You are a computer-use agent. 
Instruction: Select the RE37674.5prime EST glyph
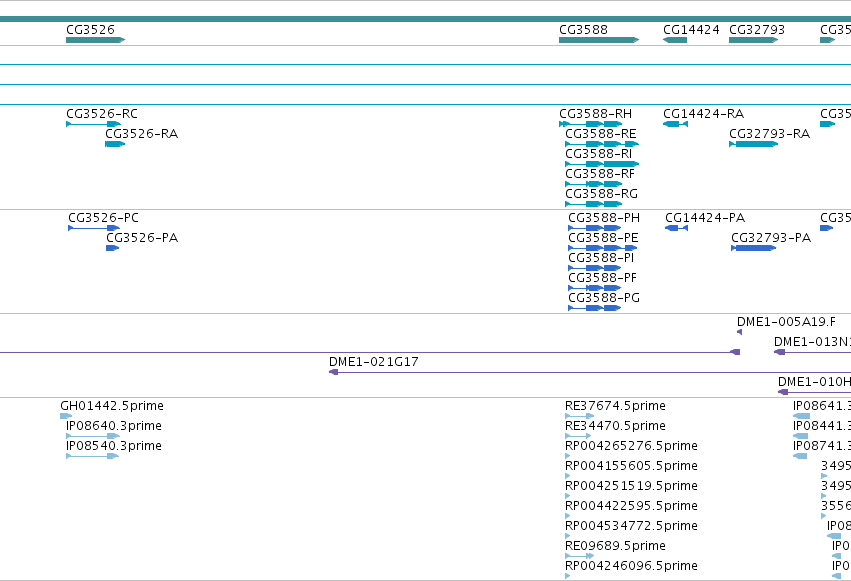click(x=580, y=416)
